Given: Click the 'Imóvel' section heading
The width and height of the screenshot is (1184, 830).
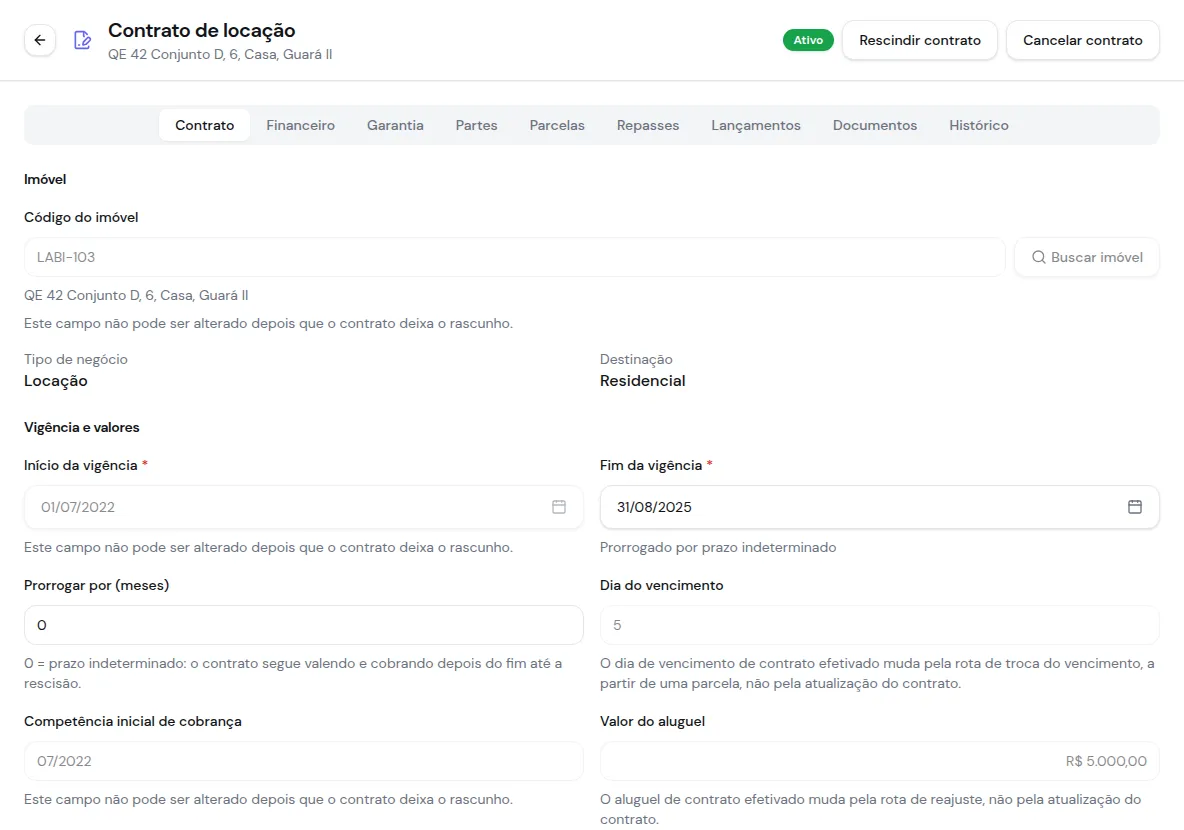Looking at the screenshot, I should pyautogui.click(x=45, y=179).
